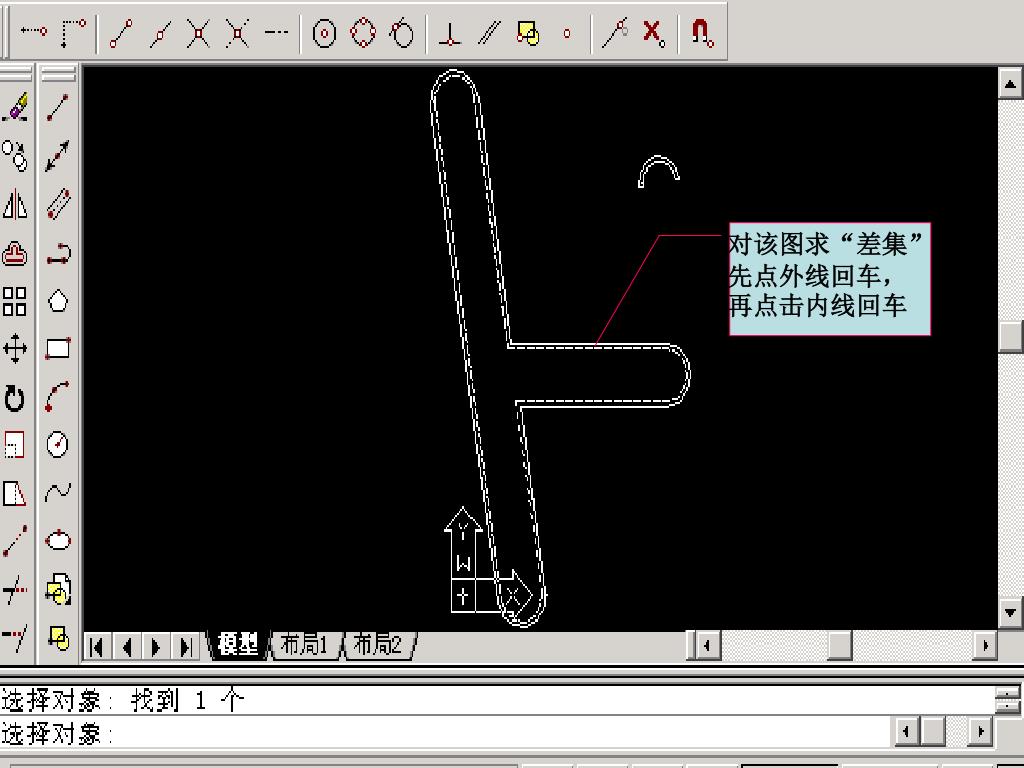Viewport: 1024px width, 768px height.
Task: Choose Snap to Nearest
Action: [x=615, y=31]
